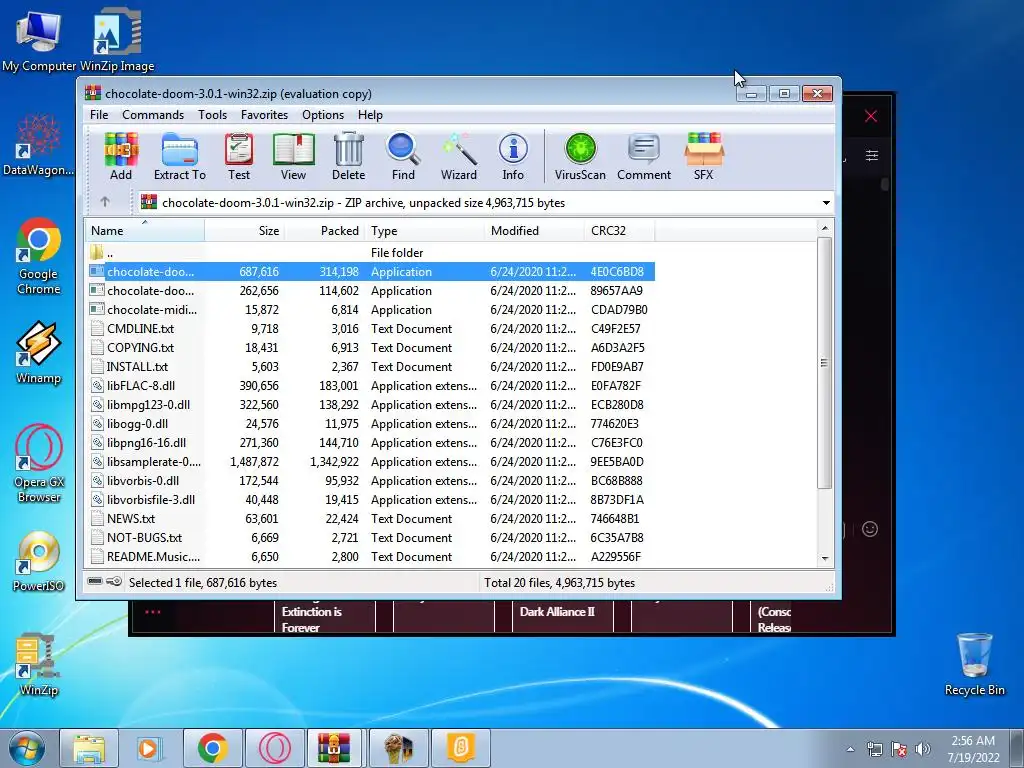The height and width of the screenshot is (768, 1024).
Task: Click the disk drive icon in status bar
Action: (95, 581)
